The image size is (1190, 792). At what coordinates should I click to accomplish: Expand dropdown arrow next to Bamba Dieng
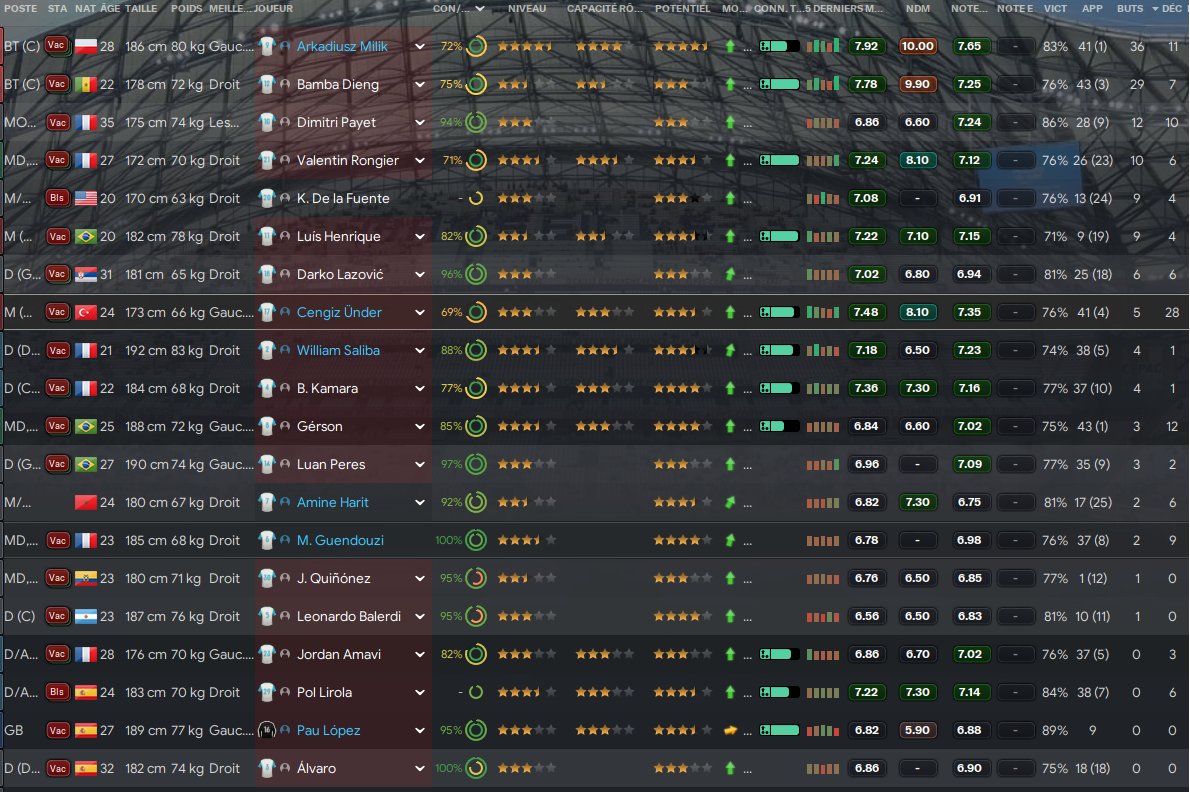(x=420, y=84)
